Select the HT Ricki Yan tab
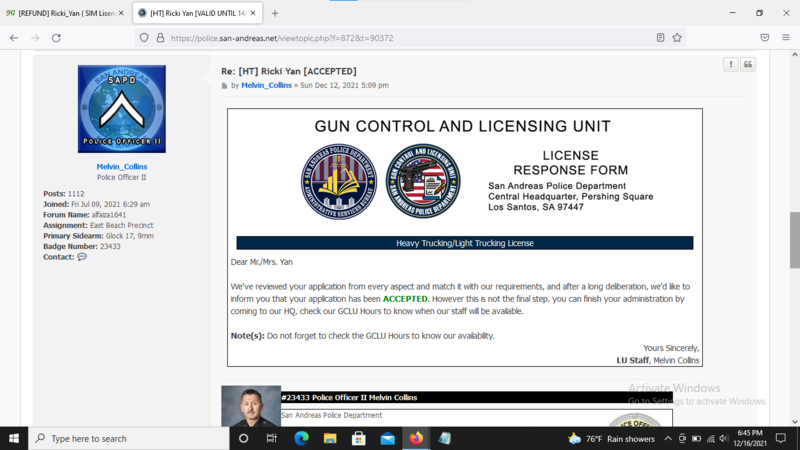800x450 pixels. pyautogui.click(x=197, y=13)
